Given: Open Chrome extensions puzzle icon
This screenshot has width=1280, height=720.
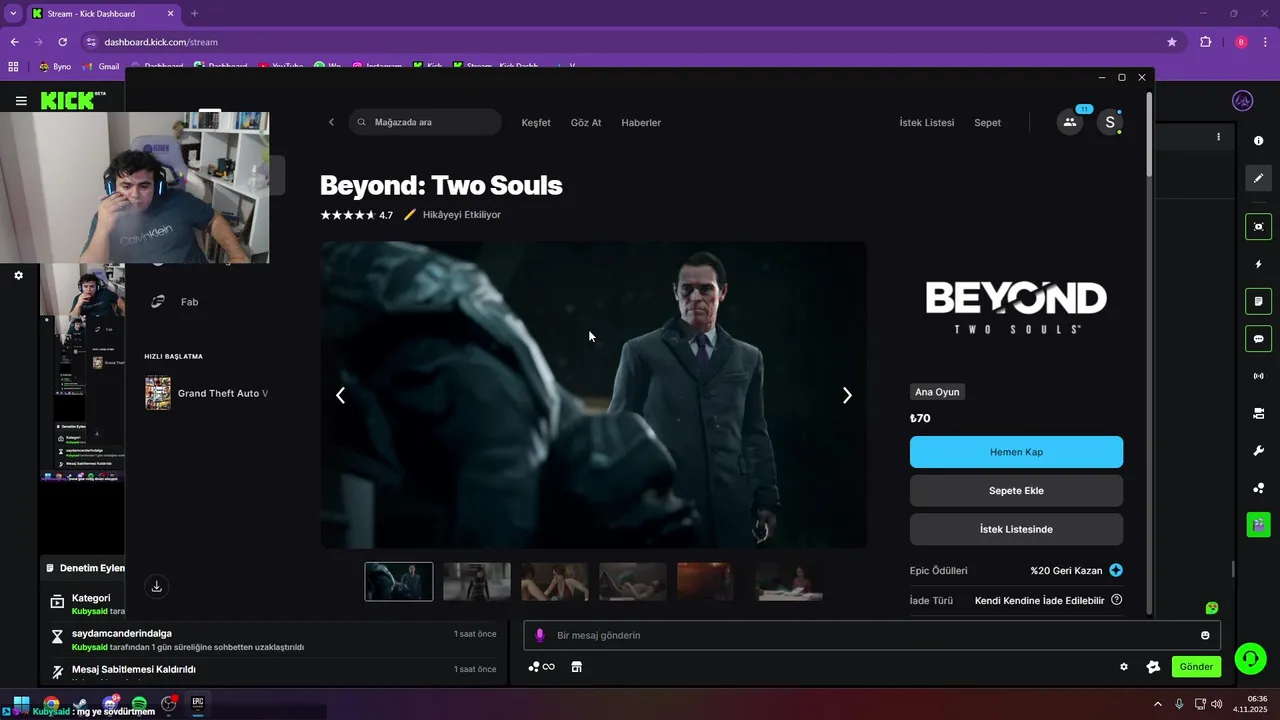Looking at the screenshot, I should [1205, 42].
